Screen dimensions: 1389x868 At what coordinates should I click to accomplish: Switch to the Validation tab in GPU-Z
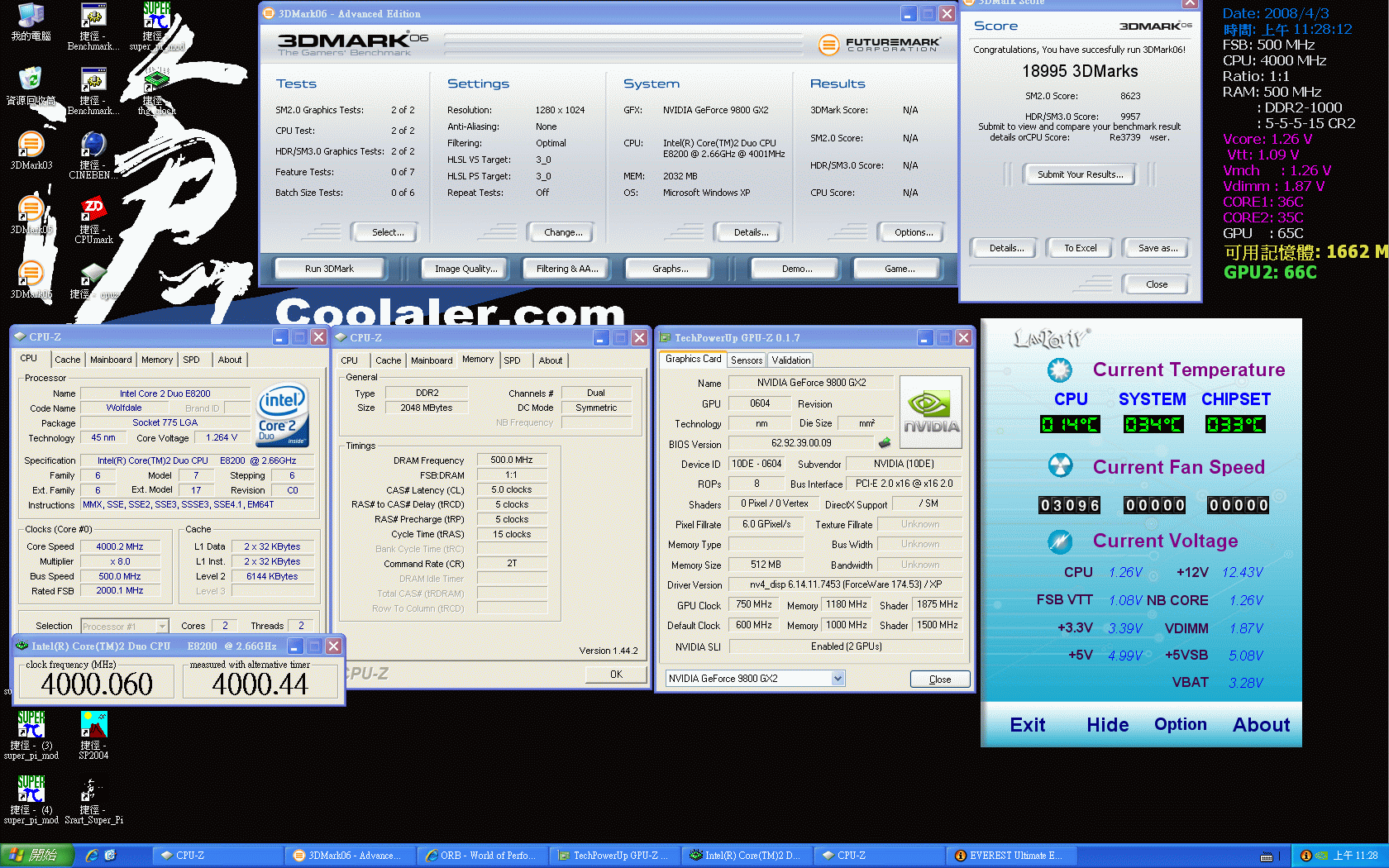(x=791, y=360)
